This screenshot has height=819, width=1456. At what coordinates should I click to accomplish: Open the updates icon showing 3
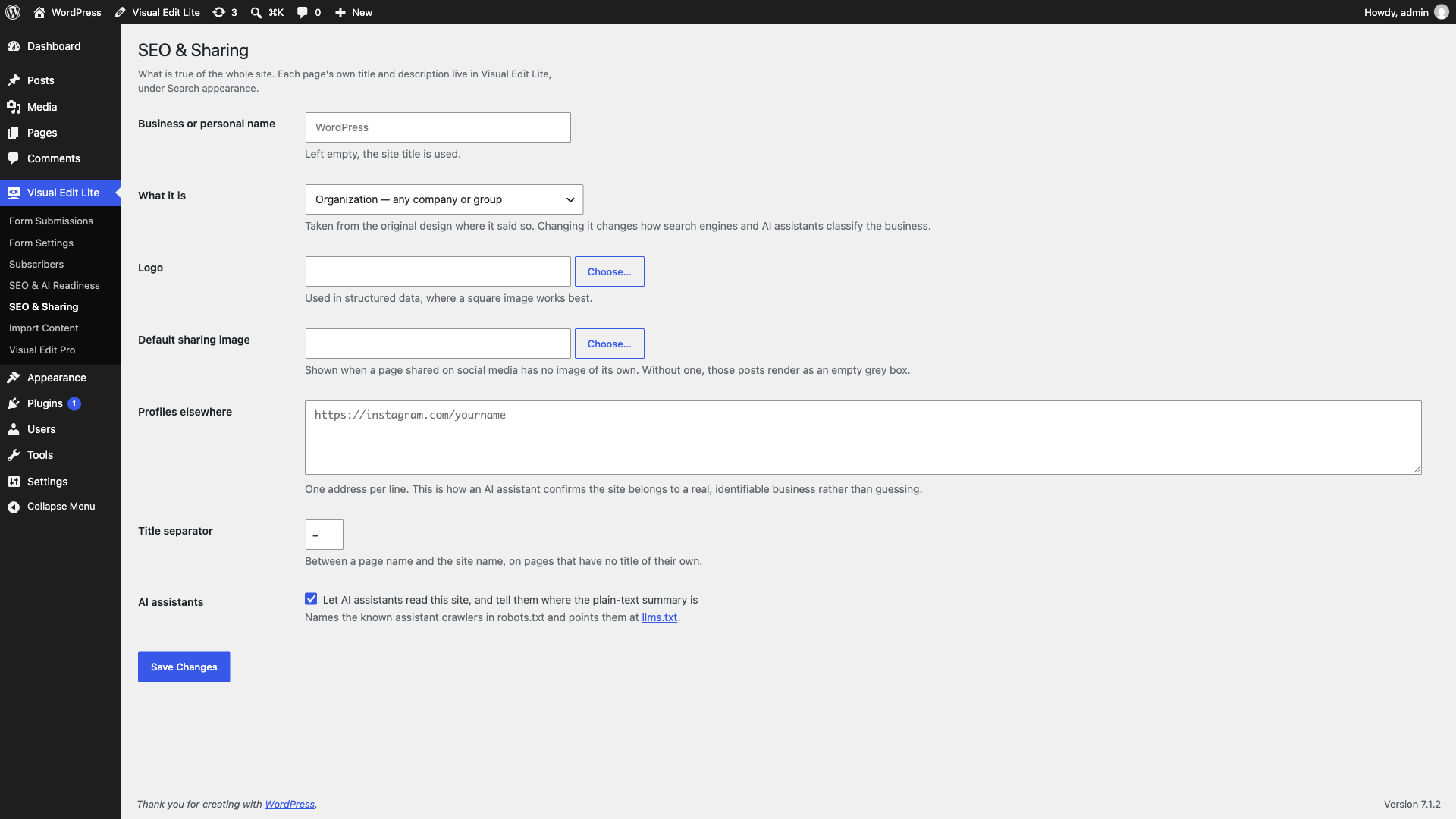click(x=218, y=12)
